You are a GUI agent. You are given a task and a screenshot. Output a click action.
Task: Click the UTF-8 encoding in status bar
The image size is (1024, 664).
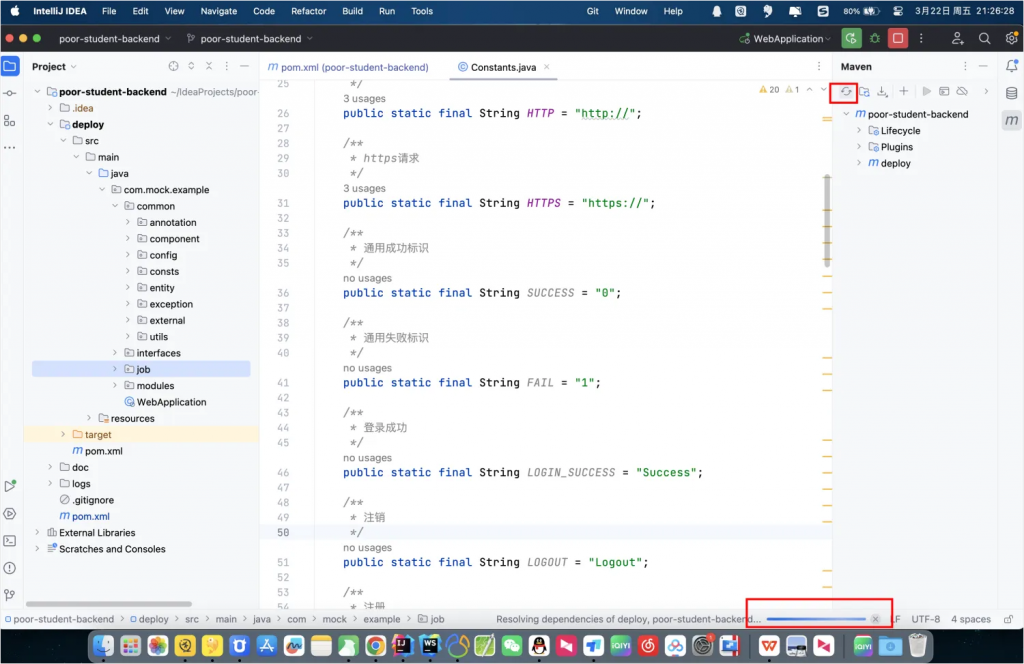tap(925, 619)
